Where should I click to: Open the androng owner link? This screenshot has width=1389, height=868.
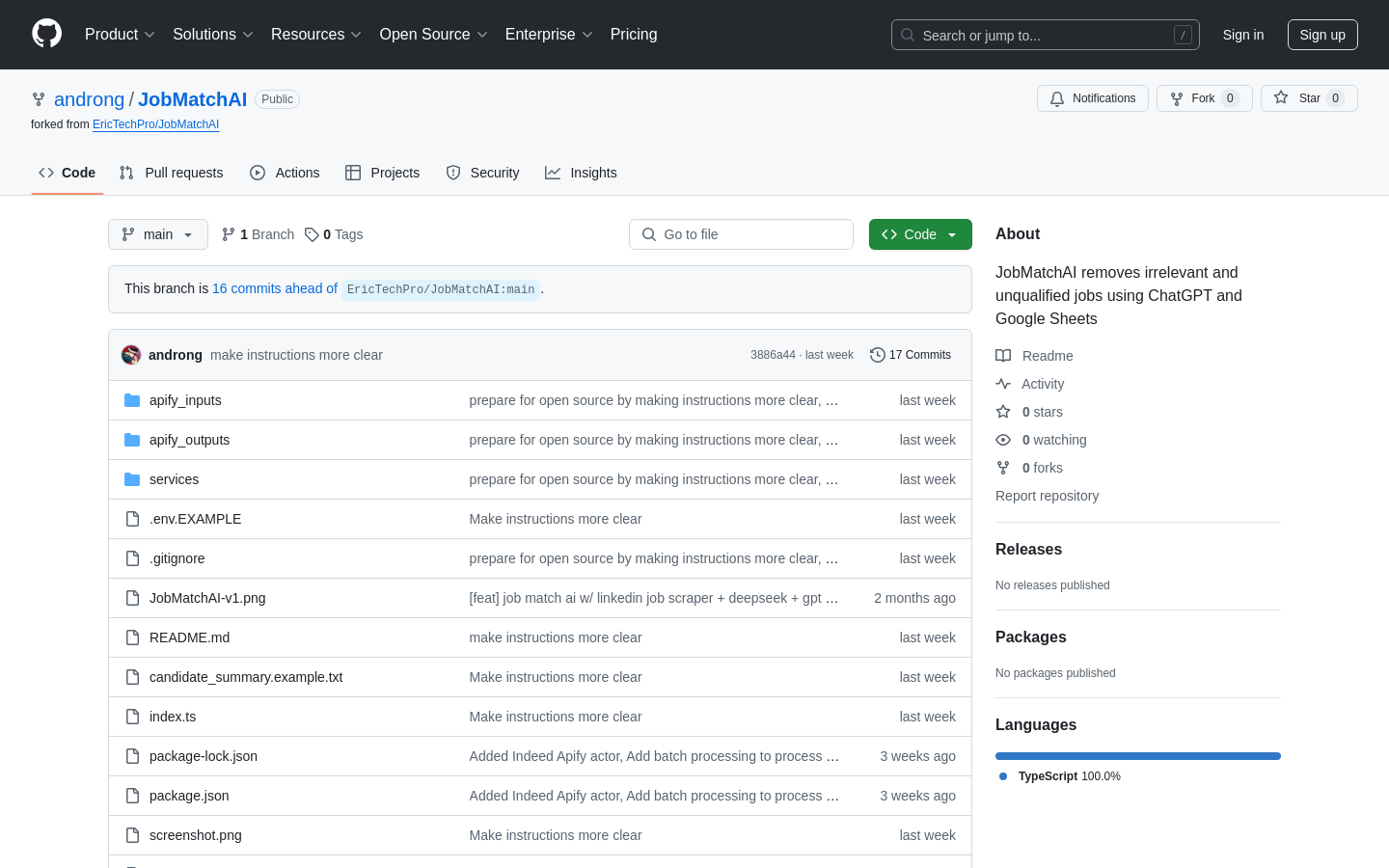89,99
